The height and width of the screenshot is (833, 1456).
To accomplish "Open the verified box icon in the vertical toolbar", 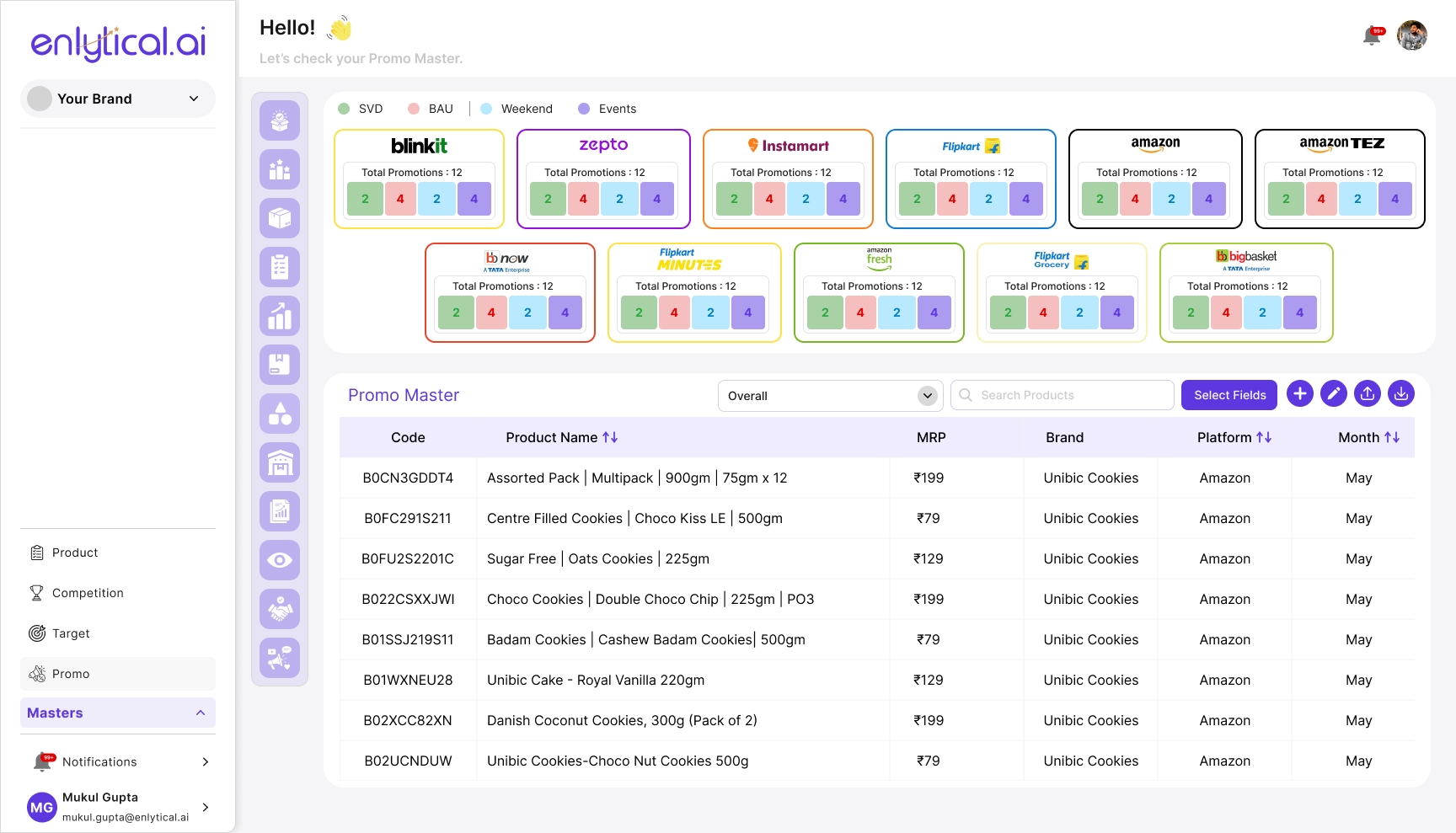I will [x=280, y=120].
